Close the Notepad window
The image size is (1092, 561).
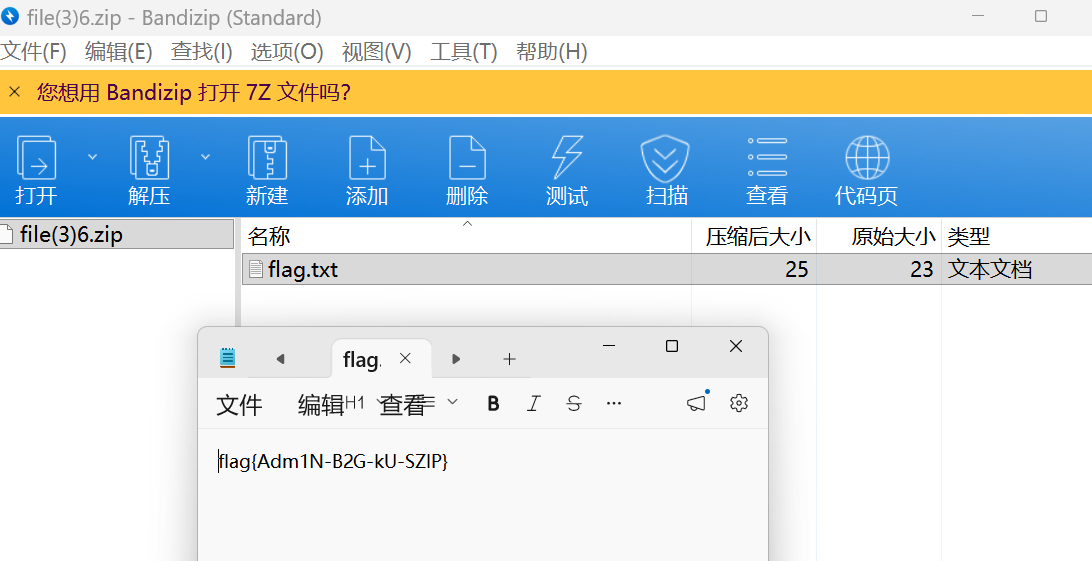point(735,346)
